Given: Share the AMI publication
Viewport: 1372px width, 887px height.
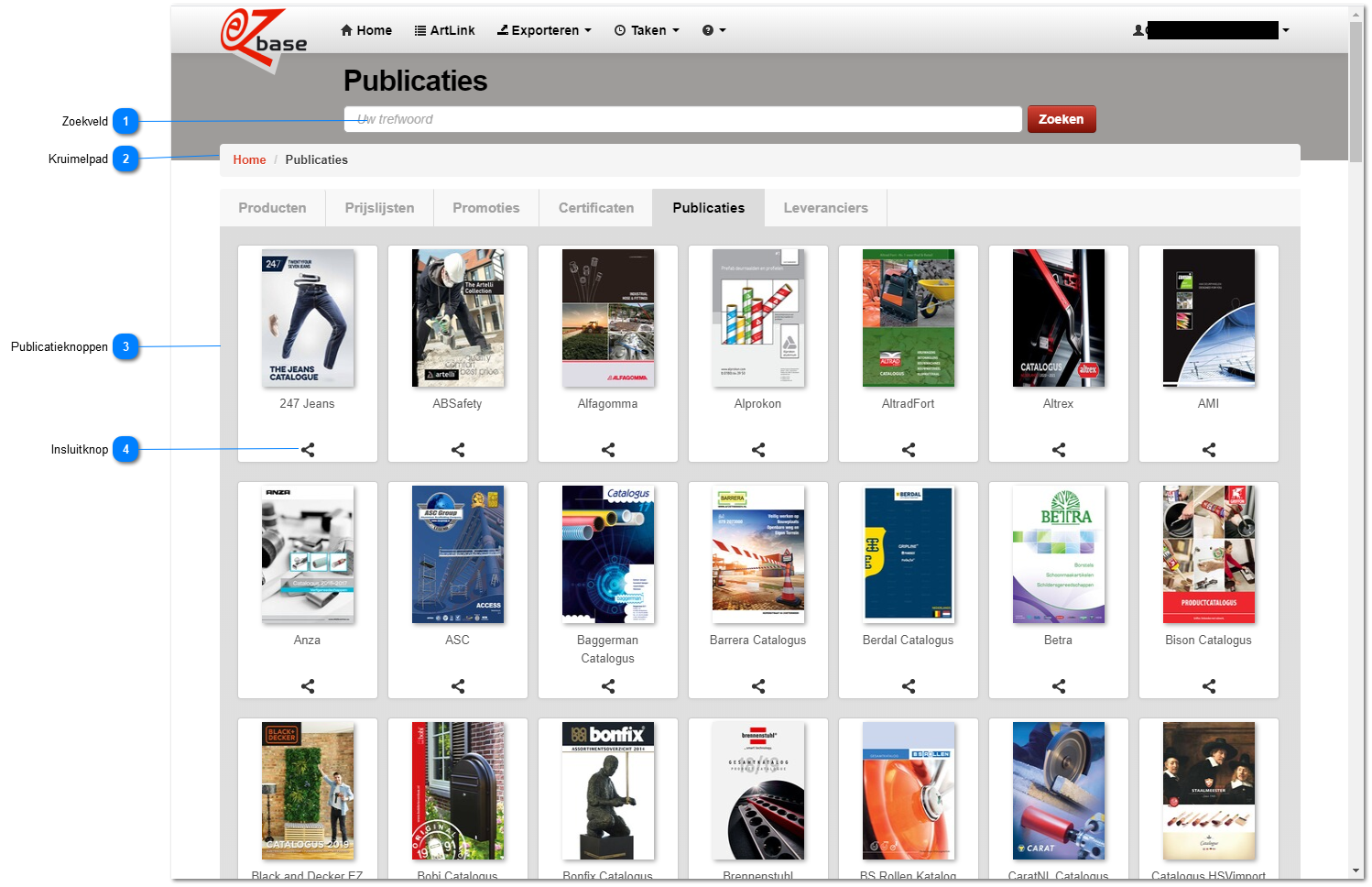Looking at the screenshot, I should click(1209, 450).
